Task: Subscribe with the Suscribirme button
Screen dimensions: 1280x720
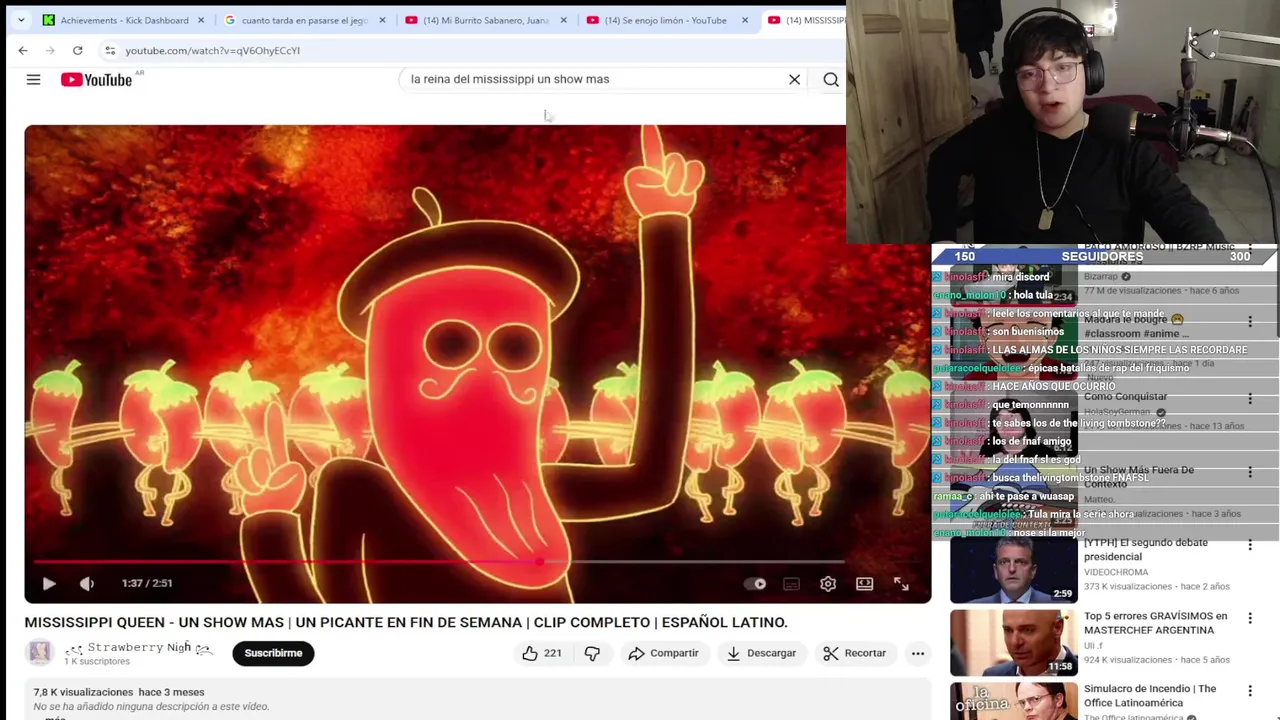Action: coord(273,653)
